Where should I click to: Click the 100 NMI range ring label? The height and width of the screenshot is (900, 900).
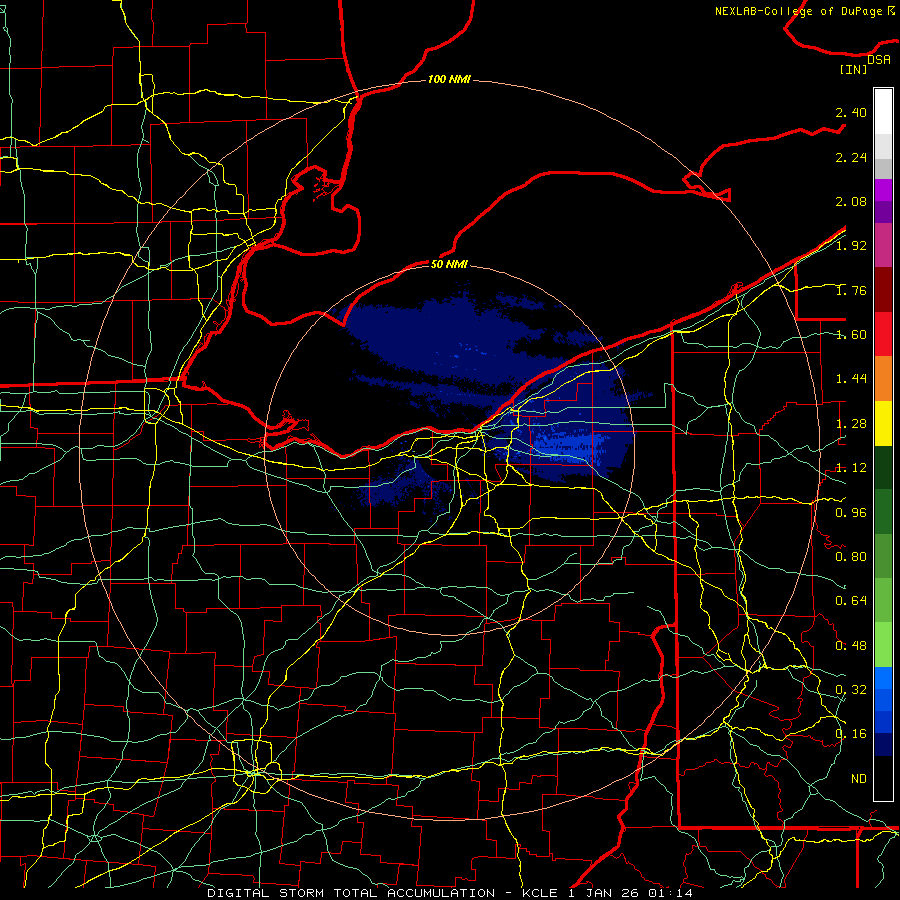(449, 79)
